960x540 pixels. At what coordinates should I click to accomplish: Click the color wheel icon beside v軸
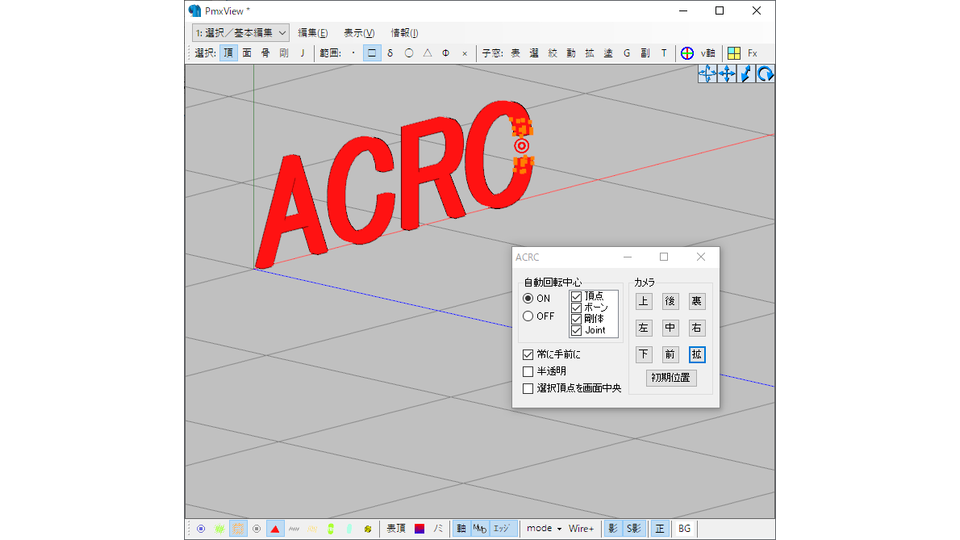[687, 53]
